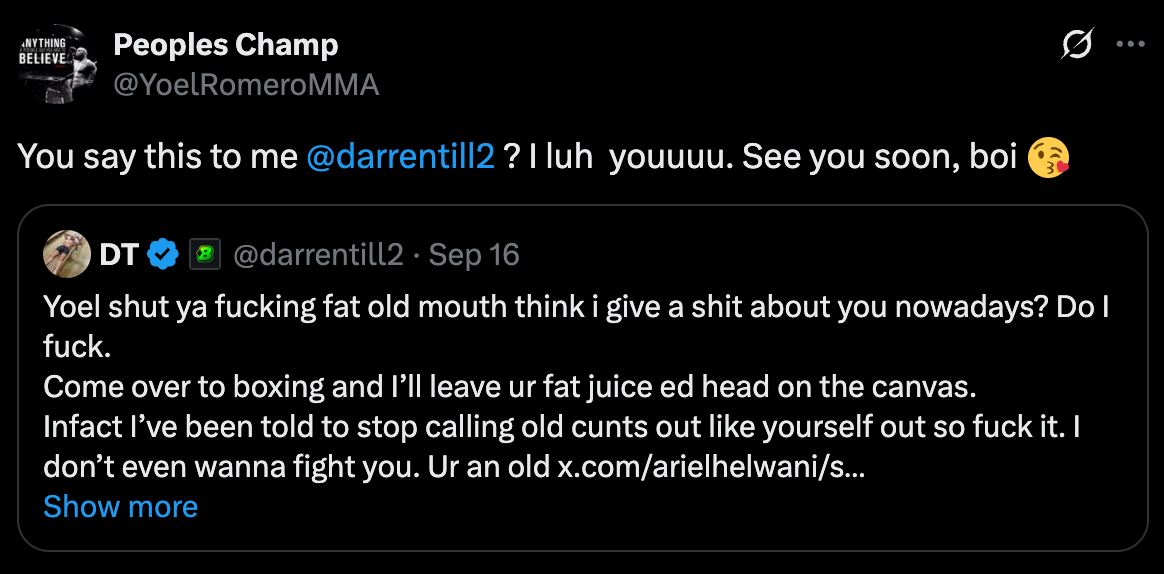The width and height of the screenshot is (1164, 574).
Task: Follow the blue @darrentill2 mention
Action: pyautogui.click(x=401, y=156)
